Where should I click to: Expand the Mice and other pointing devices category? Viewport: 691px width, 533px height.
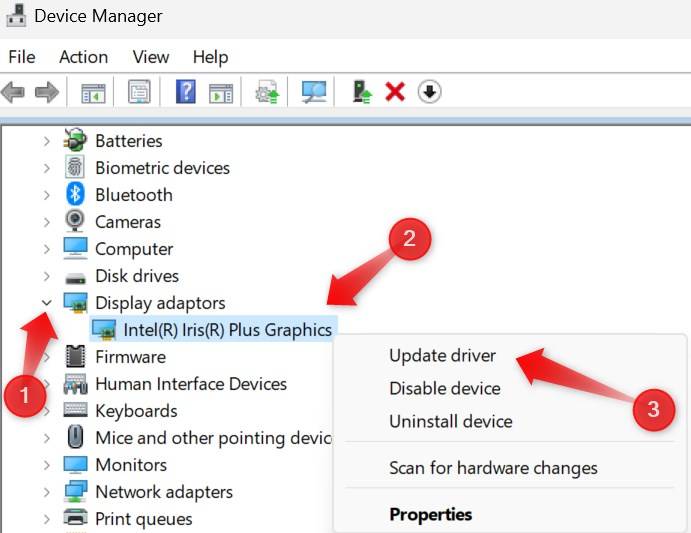pos(47,438)
